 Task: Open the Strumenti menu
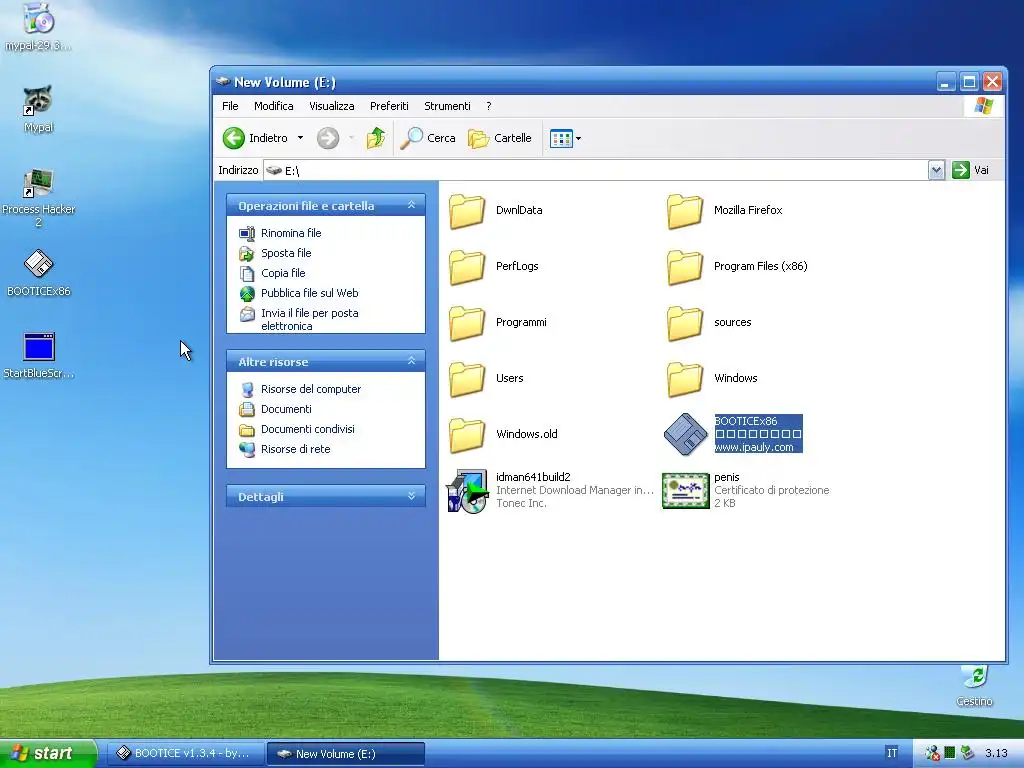click(x=447, y=106)
